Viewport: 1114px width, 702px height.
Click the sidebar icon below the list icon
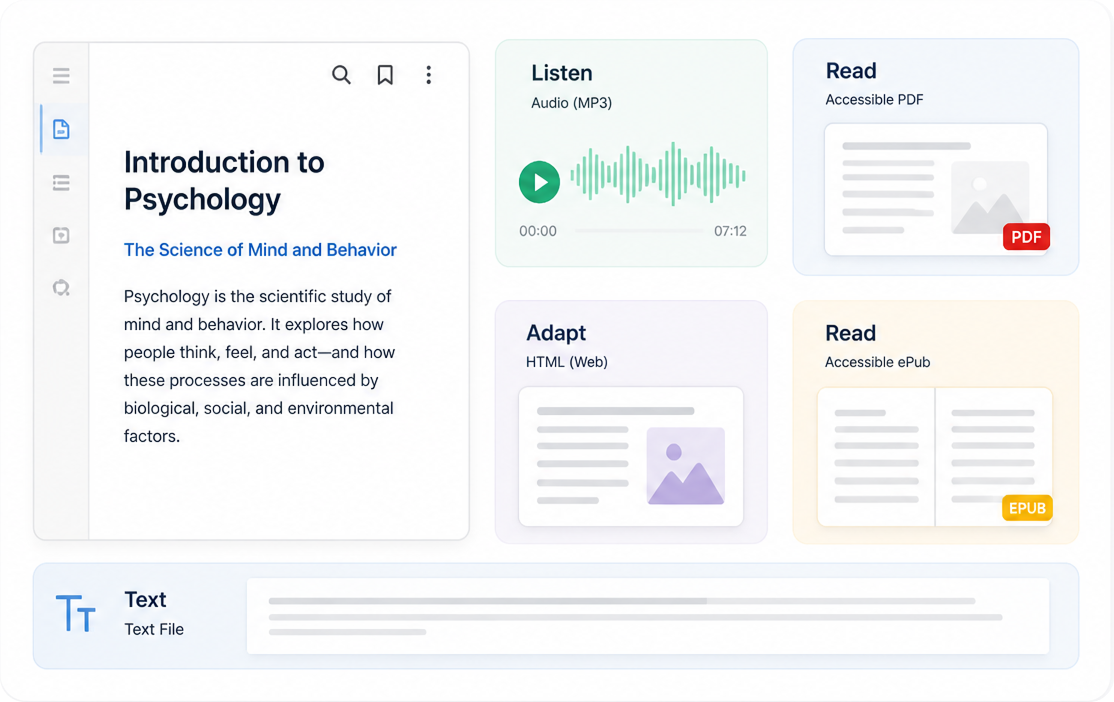click(61, 235)
